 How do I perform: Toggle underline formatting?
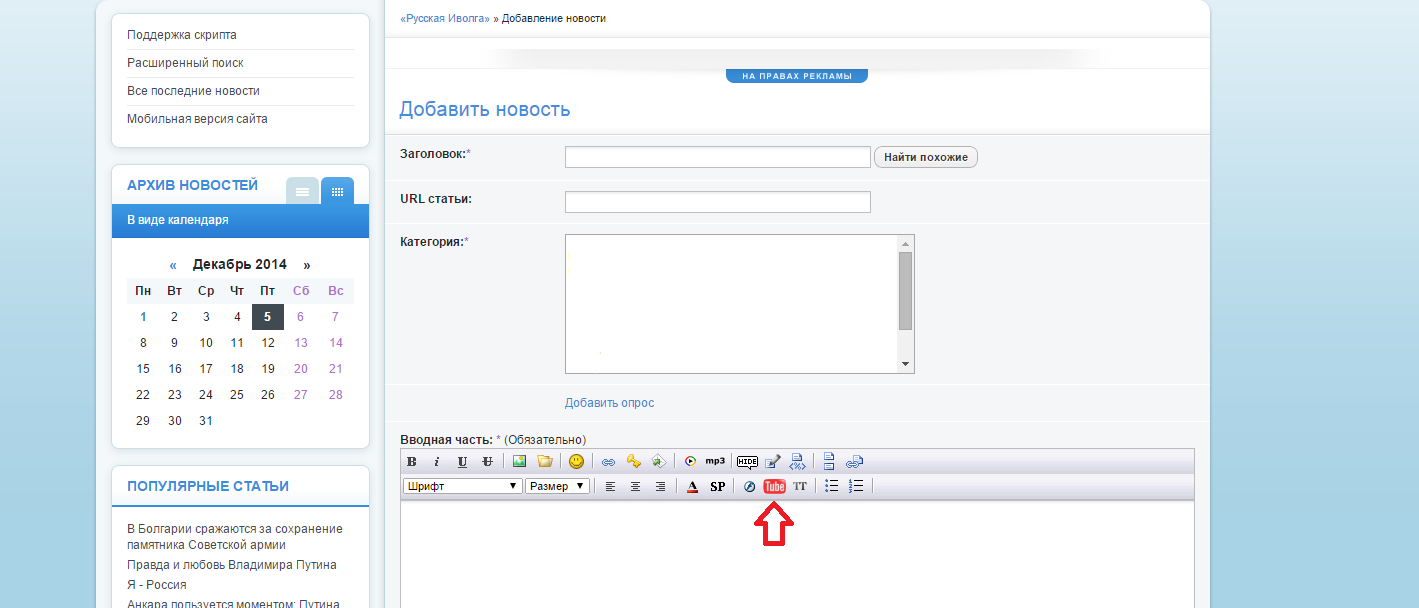(x=462, y=461)
